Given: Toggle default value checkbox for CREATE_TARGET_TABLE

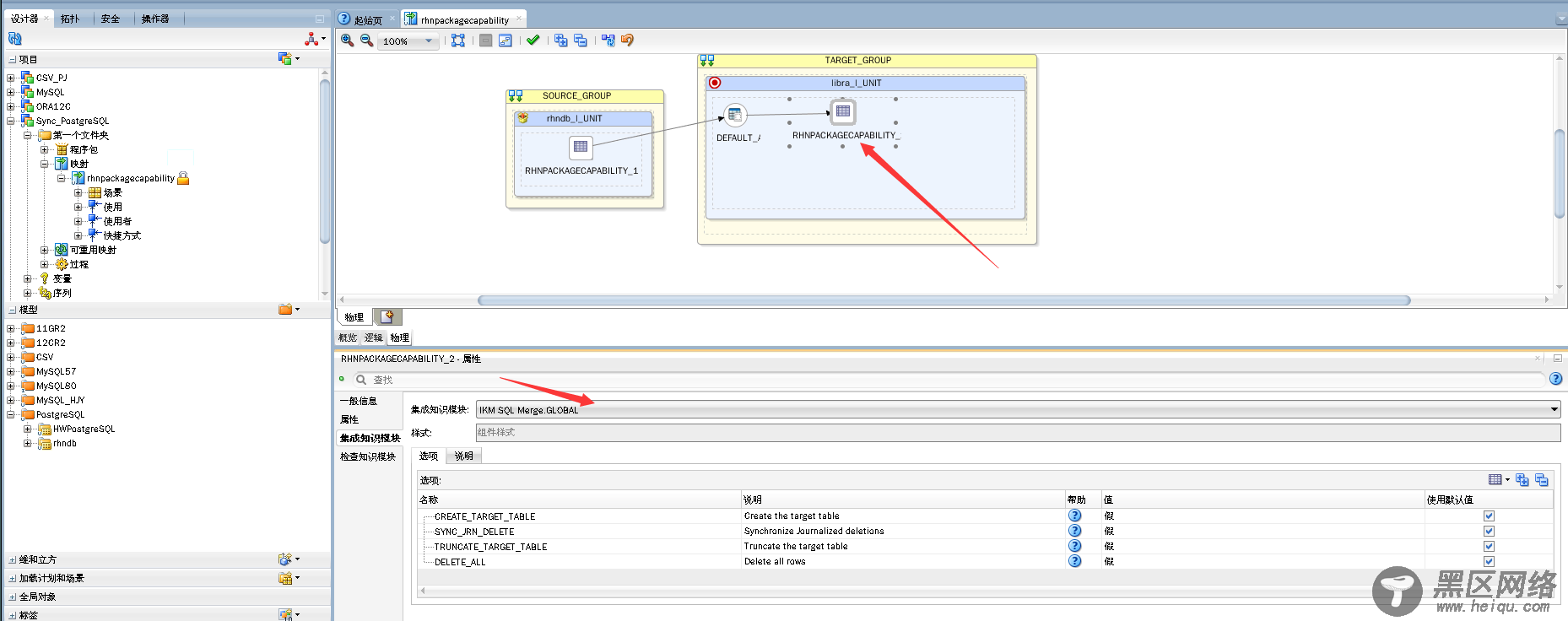Looking at the screenshot, I should click(1489, 516).
